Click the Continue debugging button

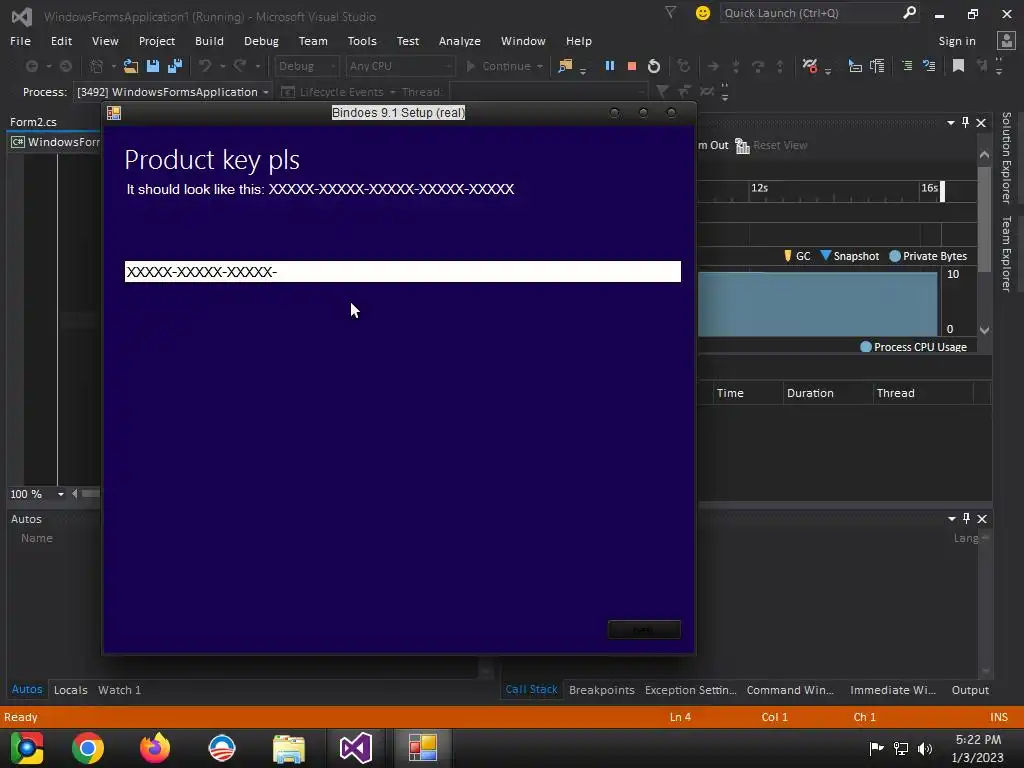(500, 66)
